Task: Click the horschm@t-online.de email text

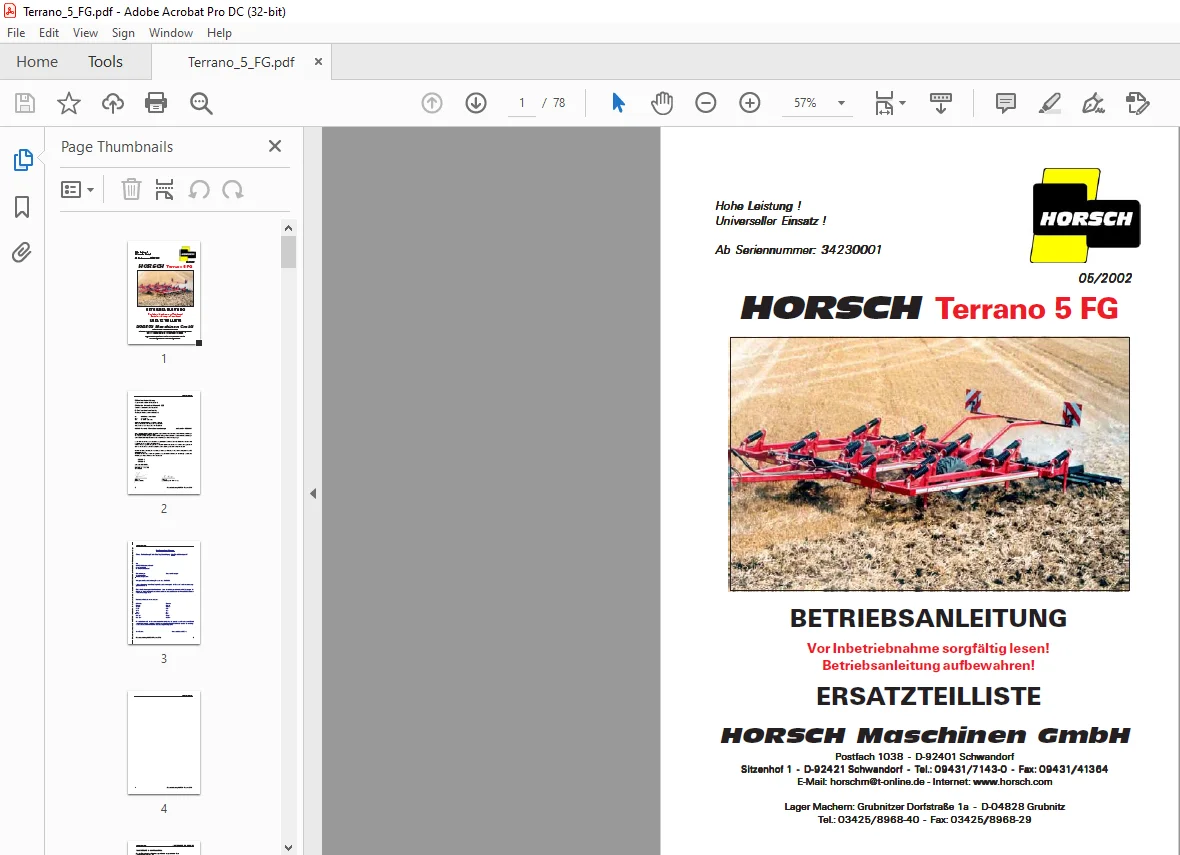Action: [x=877, y=781]
